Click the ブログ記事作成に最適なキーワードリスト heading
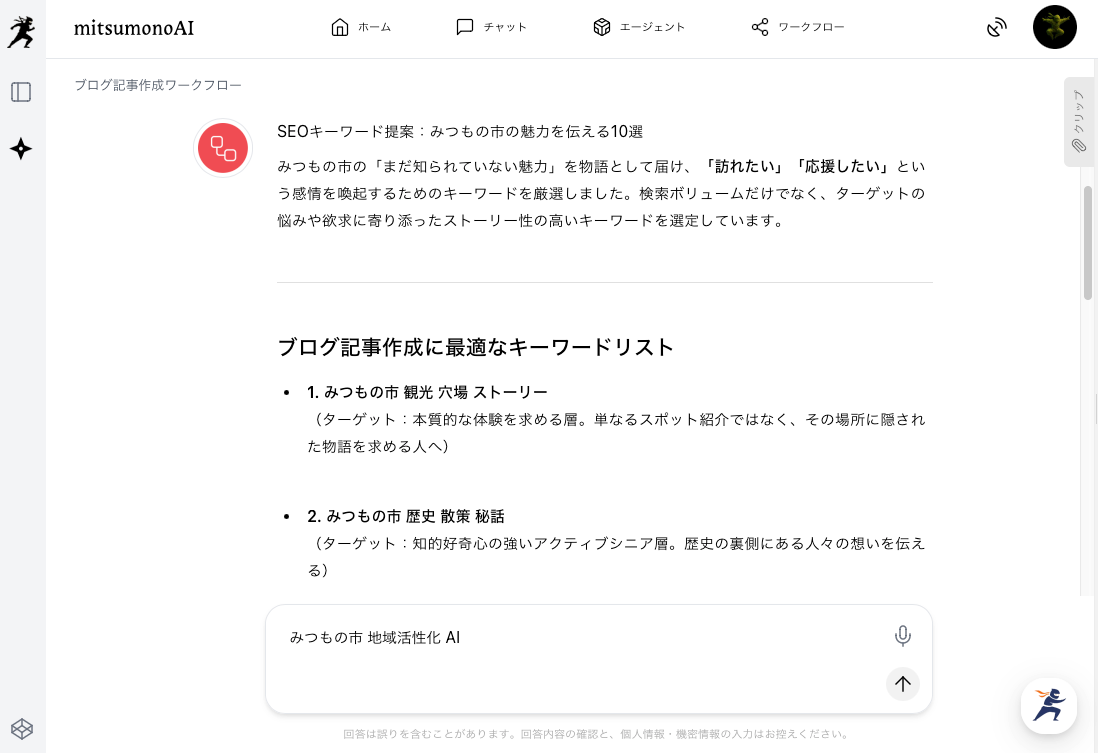 475,347
